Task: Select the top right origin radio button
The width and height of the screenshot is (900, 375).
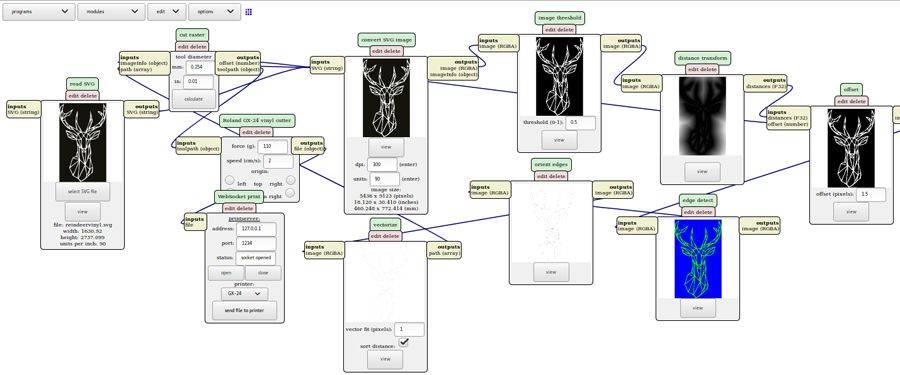Action: pos(290,180)
